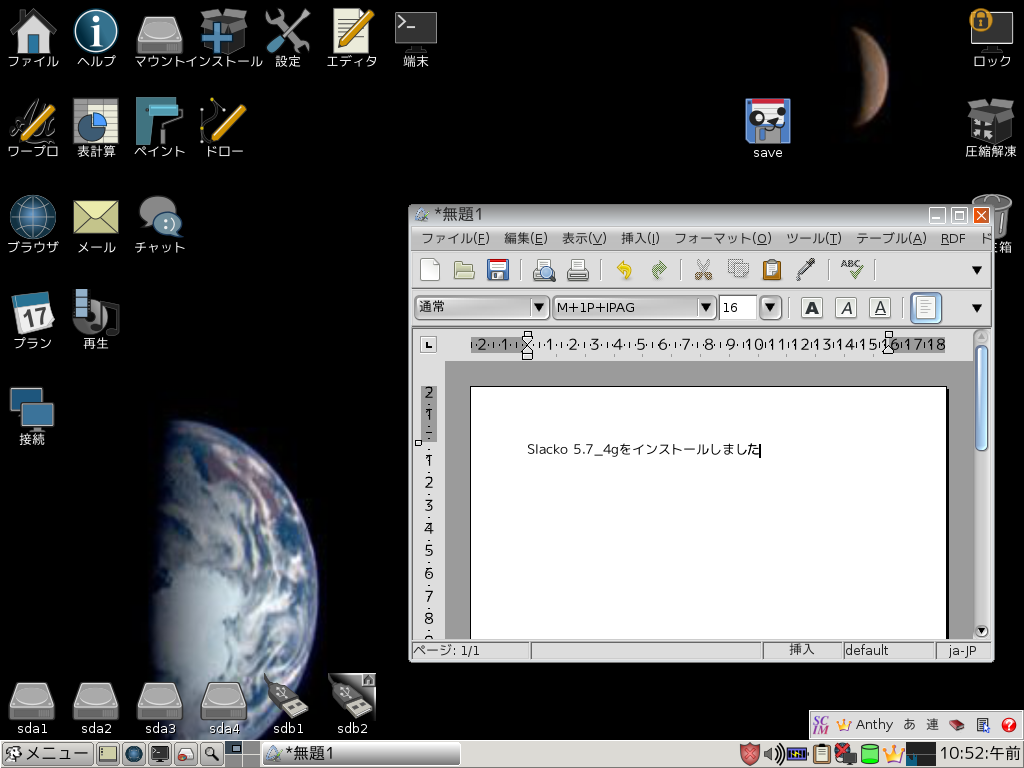This screenshot has width=1024, height=768.
Task: Click the ロック lock screen icon
Action: (x=991, y=38)
